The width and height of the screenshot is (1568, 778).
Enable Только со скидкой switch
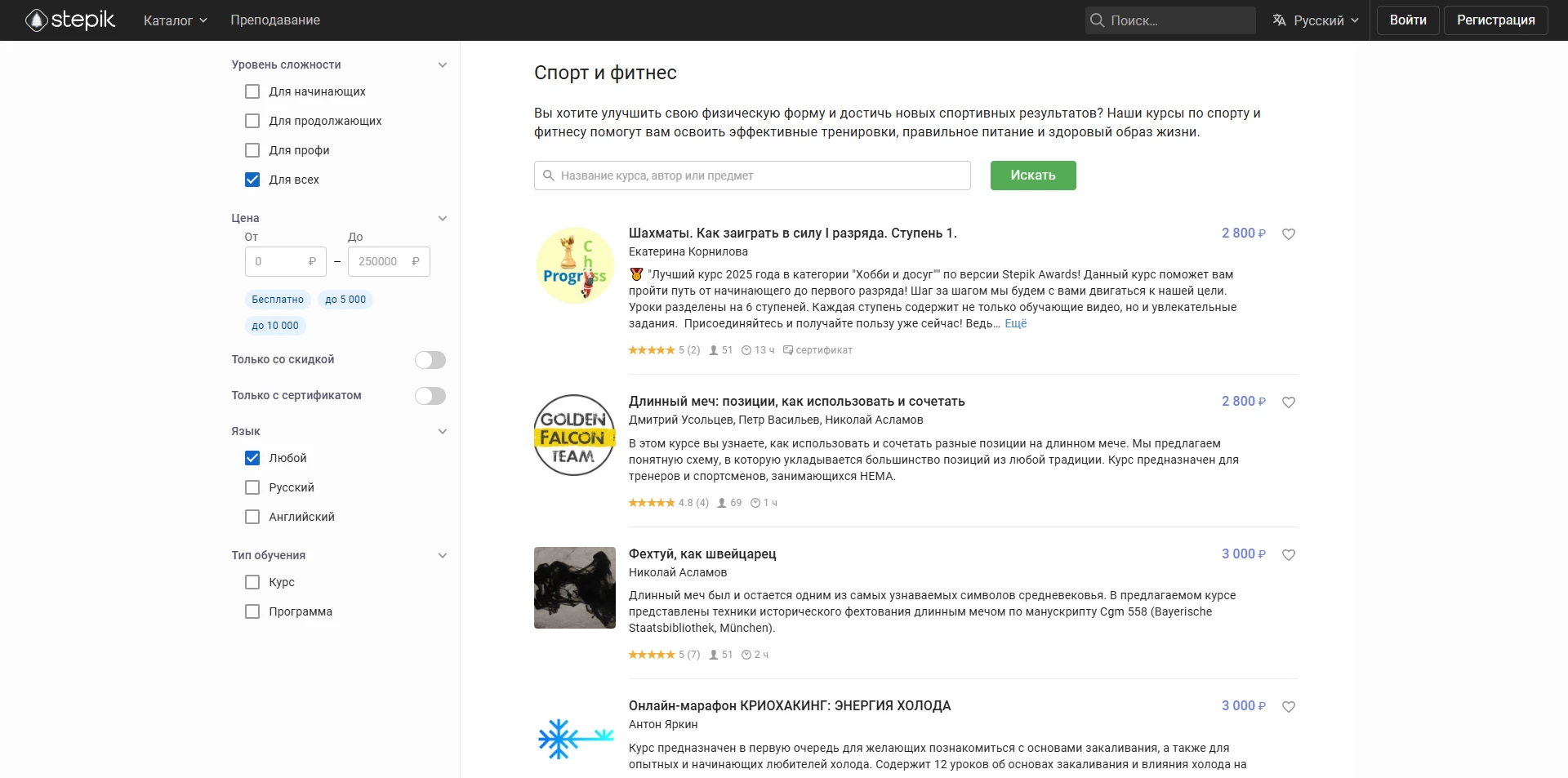pyautogui.click(x=430, y=360)
